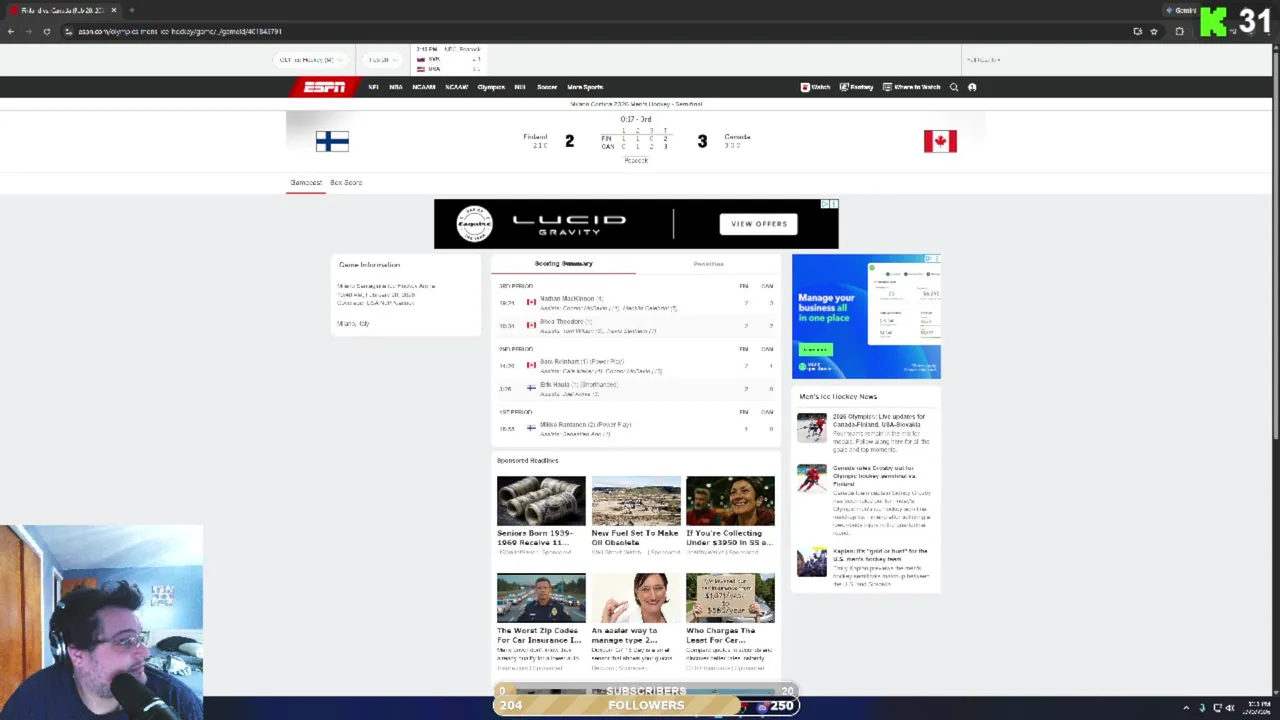The height and width of the screenshot is (720, 1280).
Task: Open the NFL menu in ESPN navbar
Action: click(373, 87)
